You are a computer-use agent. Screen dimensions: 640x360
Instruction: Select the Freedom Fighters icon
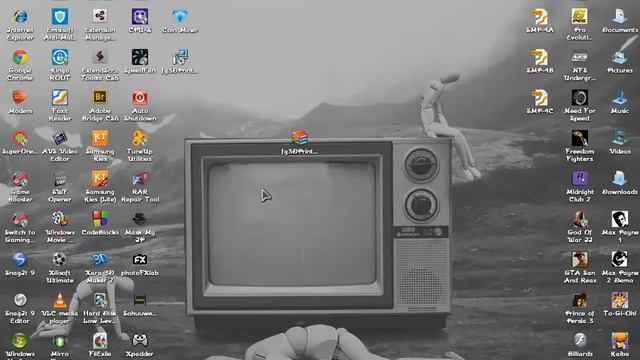580,138
